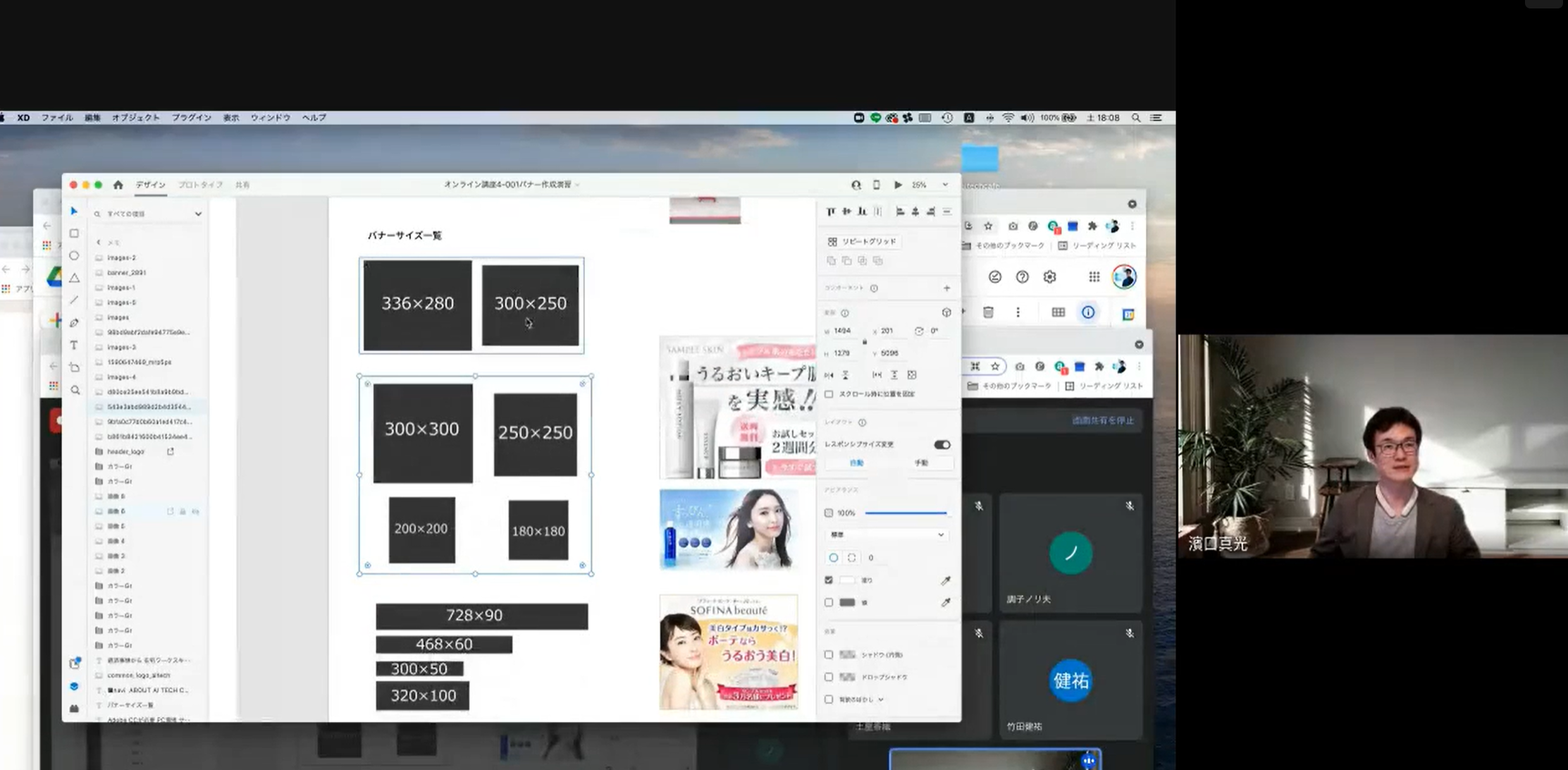Open the Layers panel icon

74,686
